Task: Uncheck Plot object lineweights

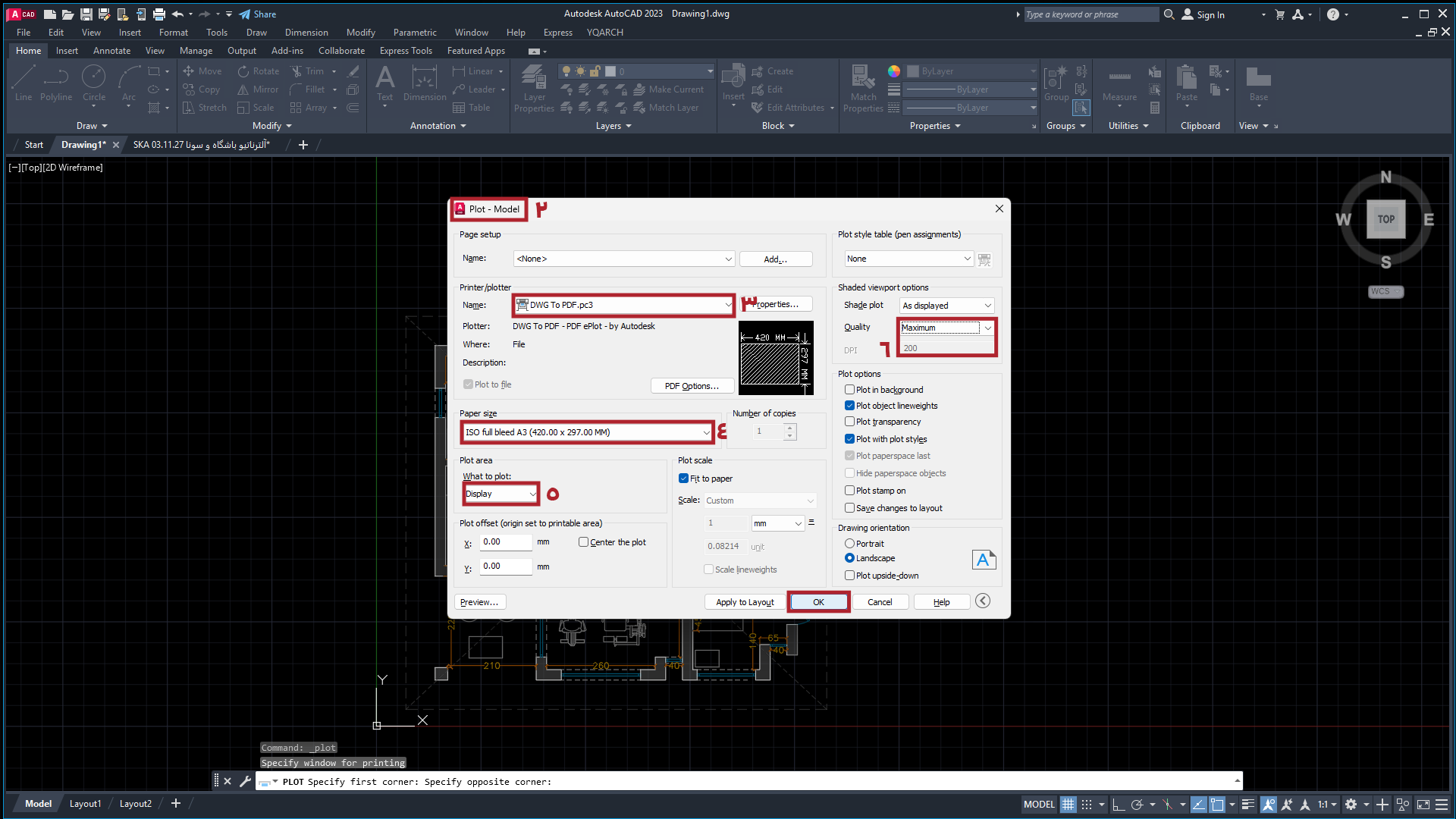Action: 850,406
